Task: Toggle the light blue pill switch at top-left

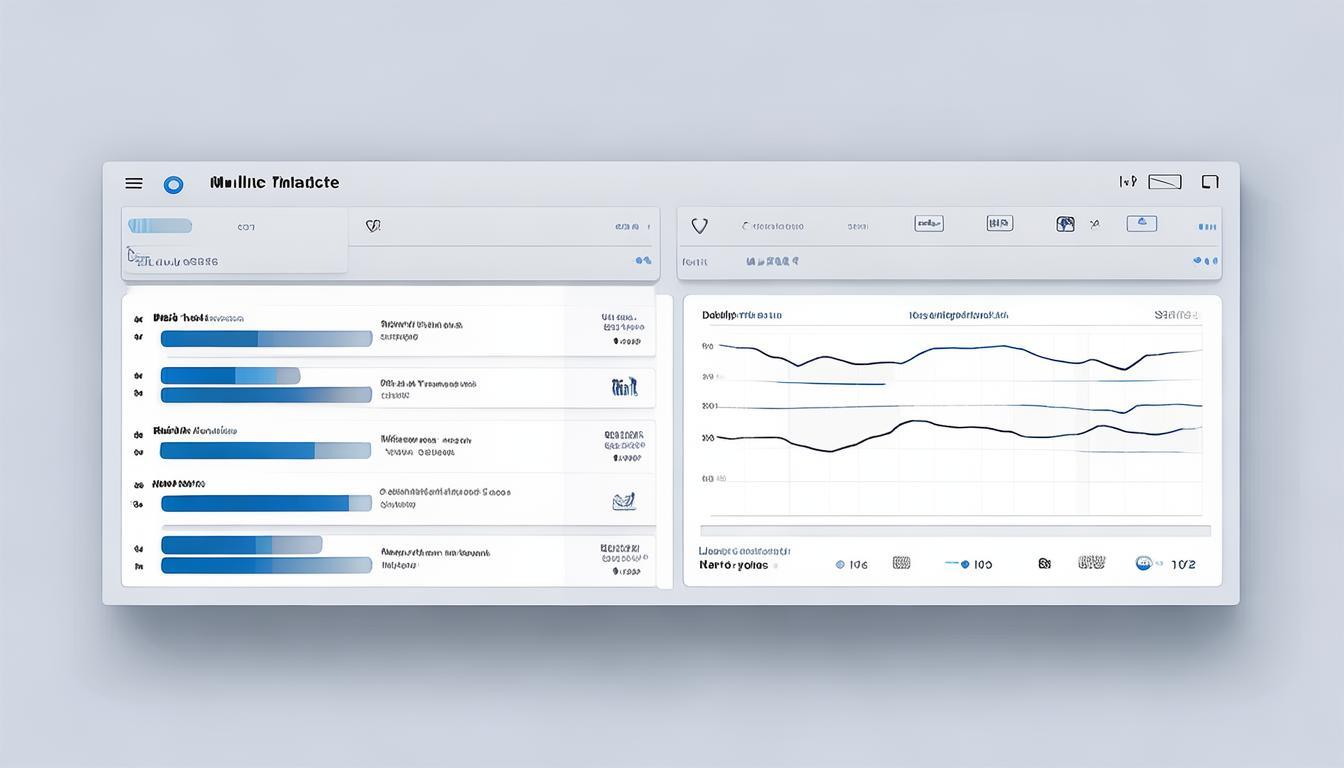Action: (160, 226)
